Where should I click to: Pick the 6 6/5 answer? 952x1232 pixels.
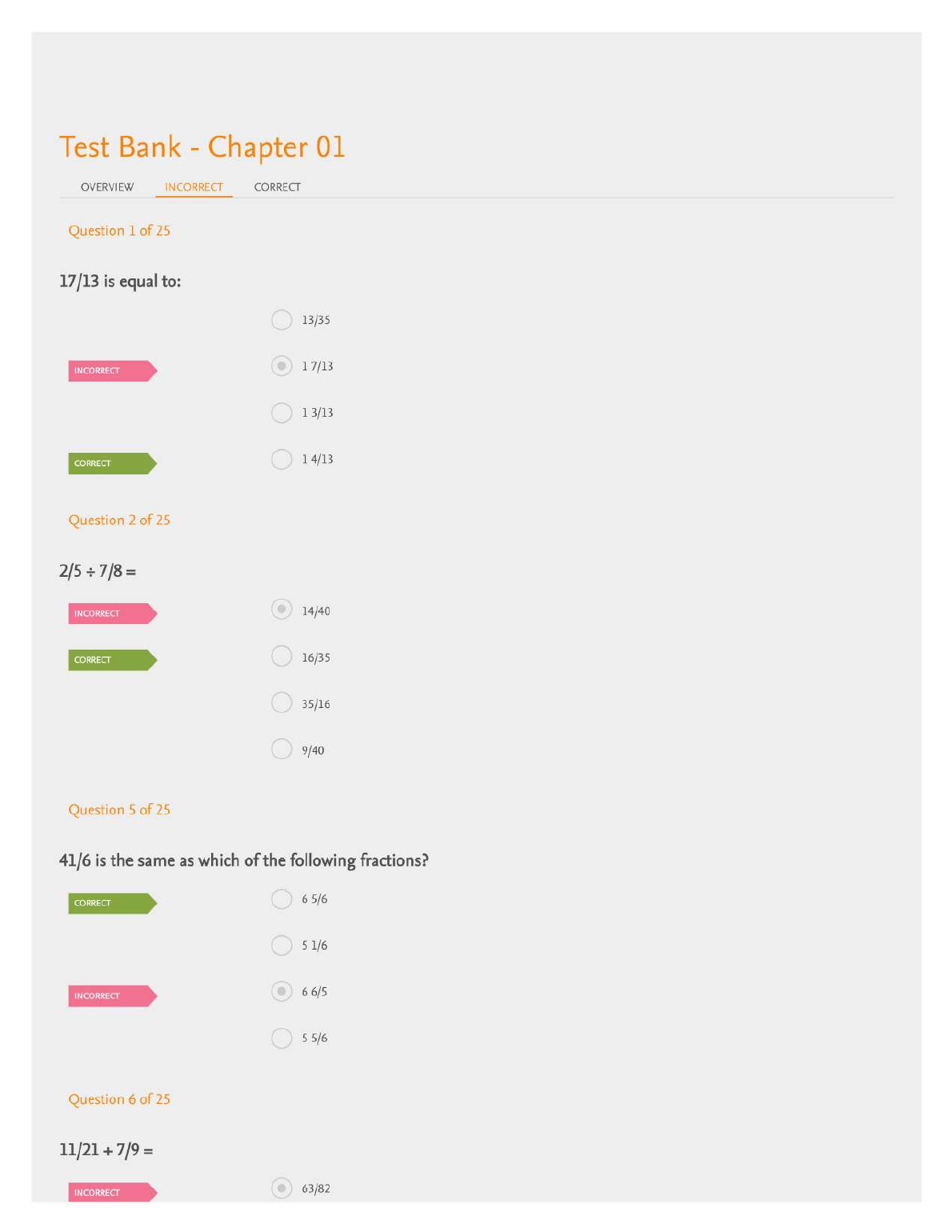(x=282, y=992)
